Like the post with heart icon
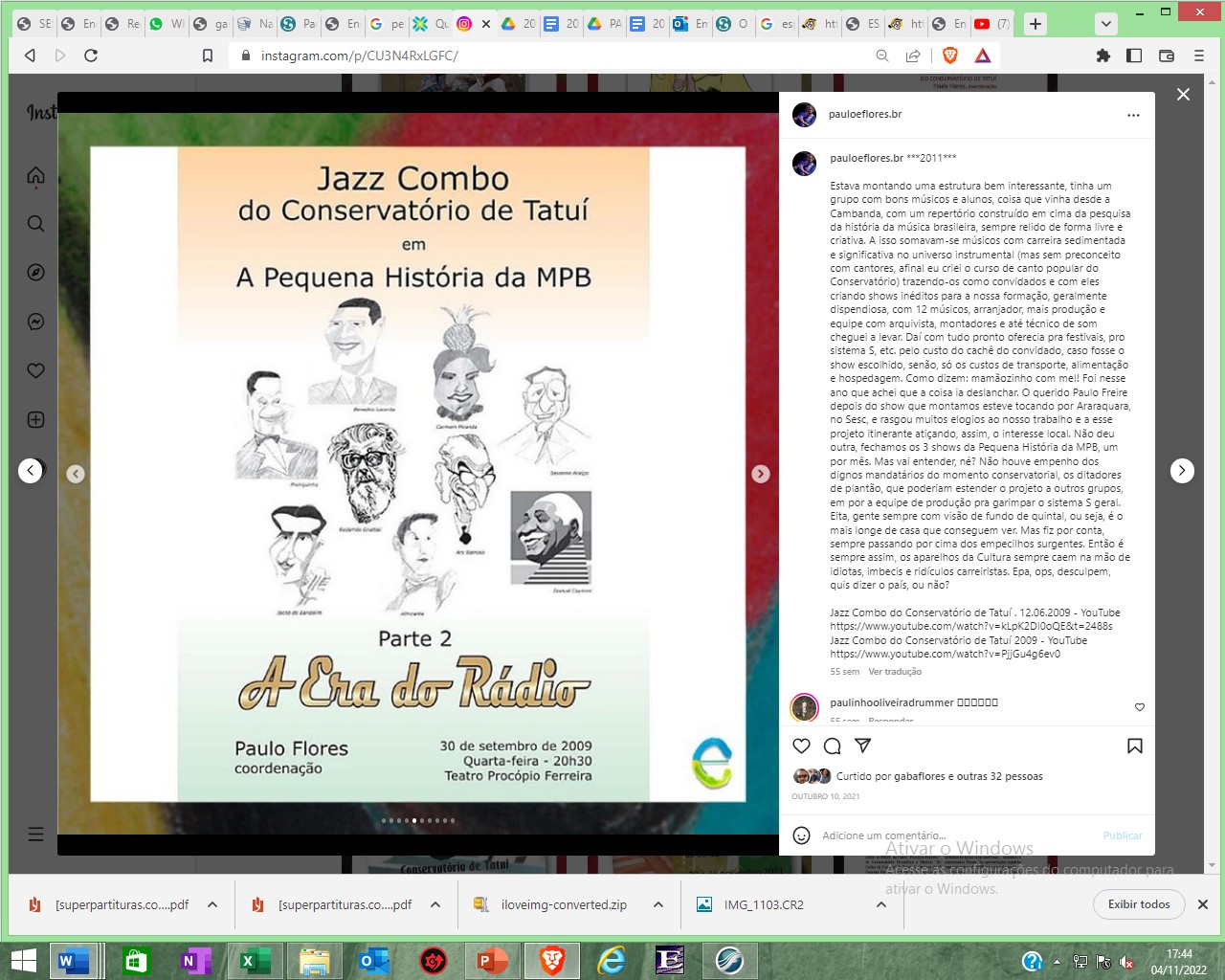The image size is (1225, 980). (x=802, y=746)
